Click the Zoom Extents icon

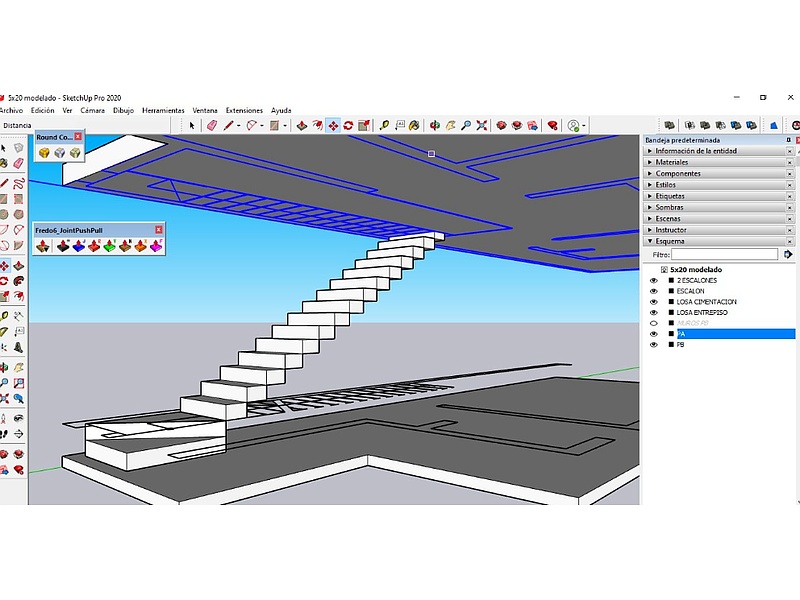click(482, 126)
